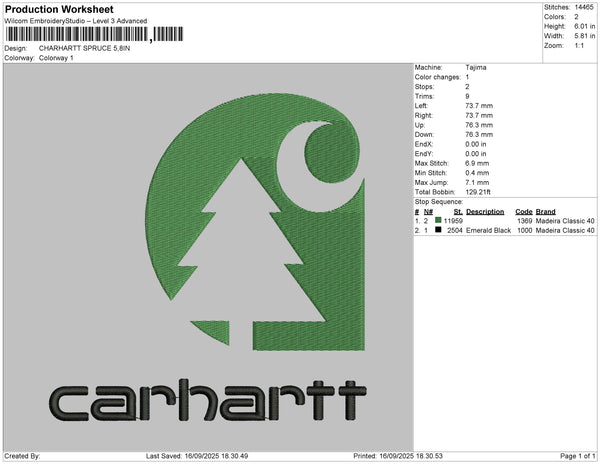600x464 pixels.
Task: Click the 'Stop Sequence:' label
Action: [439, 202]
